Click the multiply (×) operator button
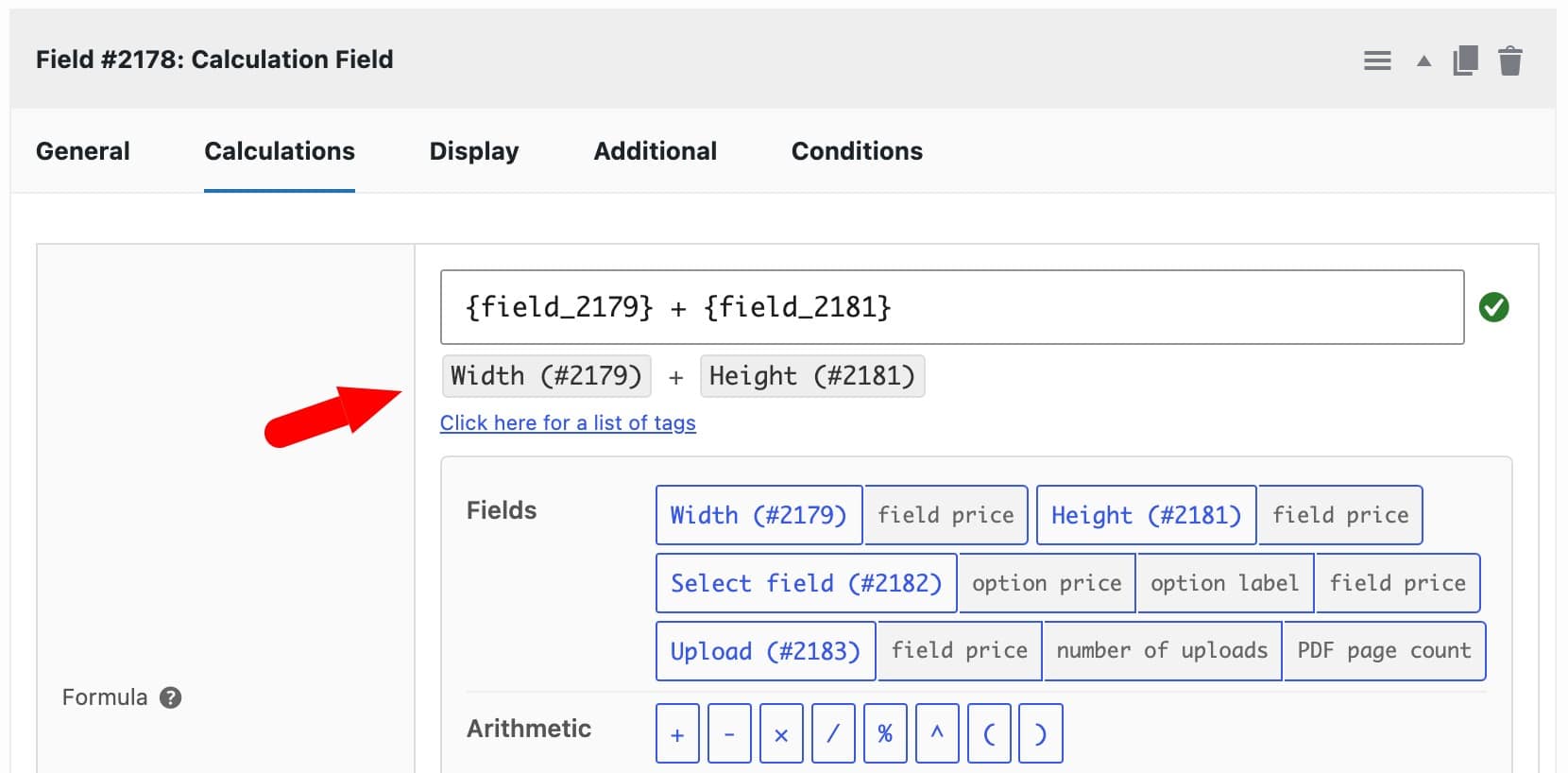The width and height of the screenshot is (1568, 773). 781,733
